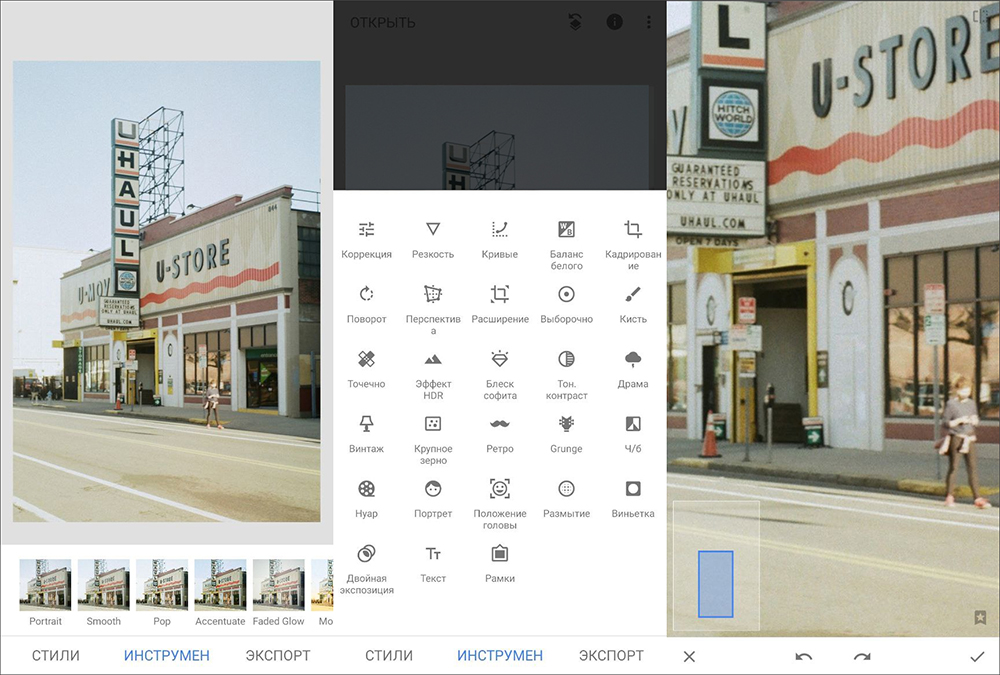Cancel the edit with the X
1000x675 pixels.
689,656
